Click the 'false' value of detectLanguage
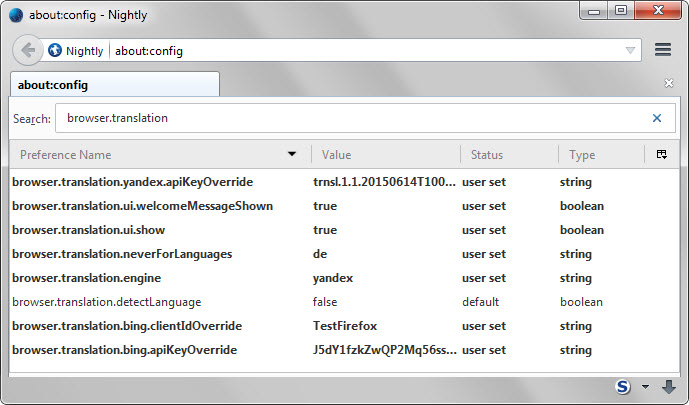This screenshot has width=689, height=405. click(325, 302)
